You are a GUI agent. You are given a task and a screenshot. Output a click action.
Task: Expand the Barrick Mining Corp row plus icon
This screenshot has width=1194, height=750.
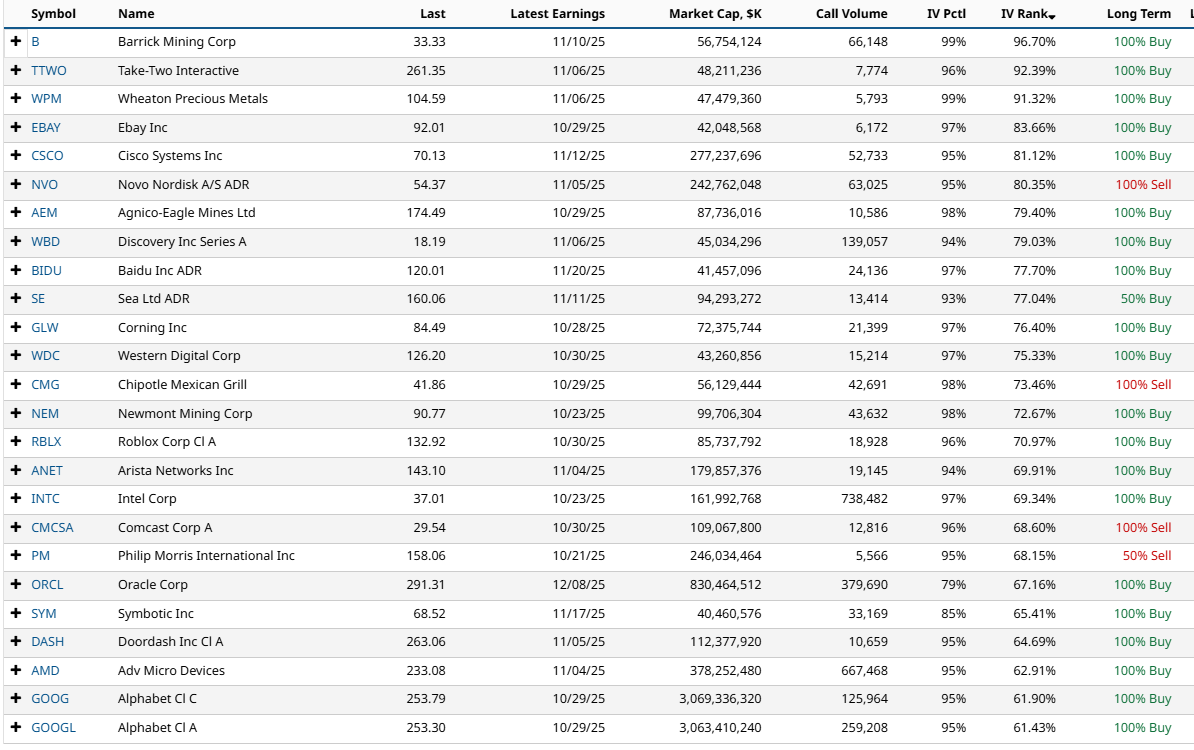pos(16,42)
